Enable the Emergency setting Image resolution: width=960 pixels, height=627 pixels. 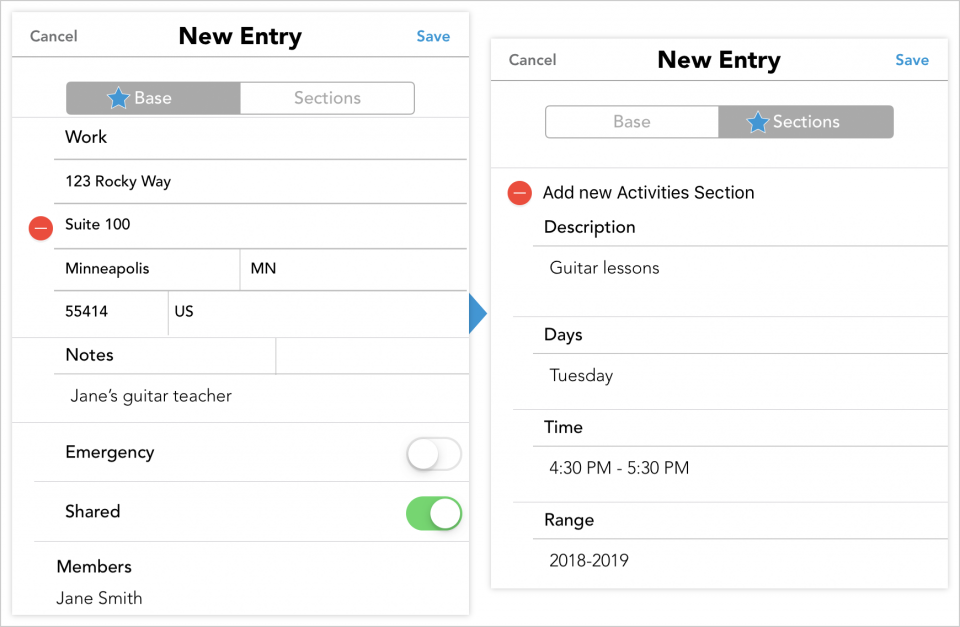pos(434,453)
